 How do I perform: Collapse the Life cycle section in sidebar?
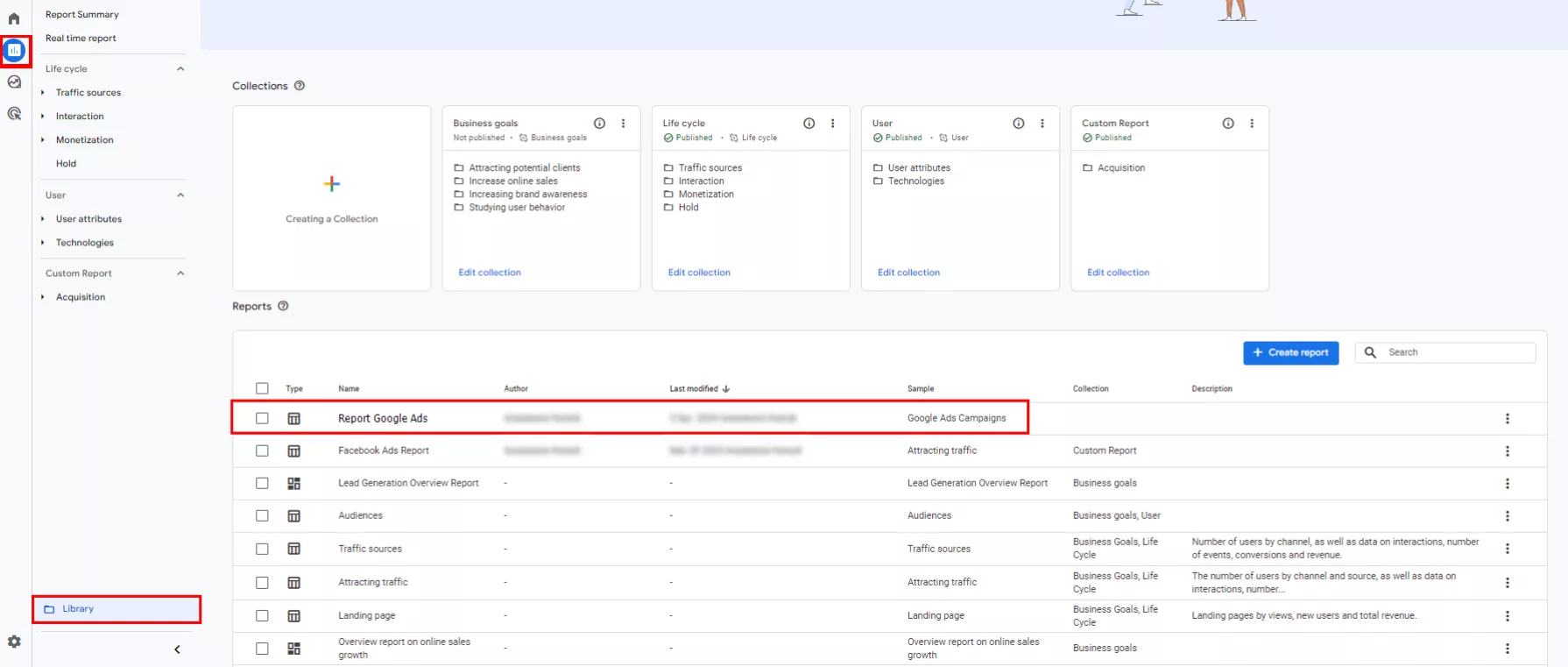pos(180,68)
